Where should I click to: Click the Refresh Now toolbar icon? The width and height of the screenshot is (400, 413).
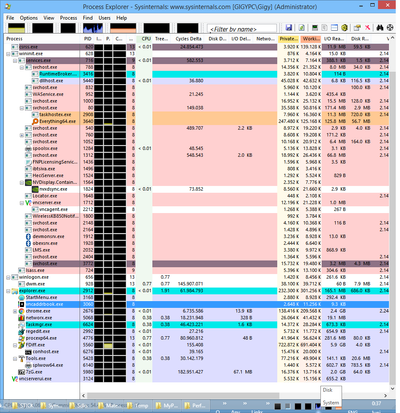301,28
